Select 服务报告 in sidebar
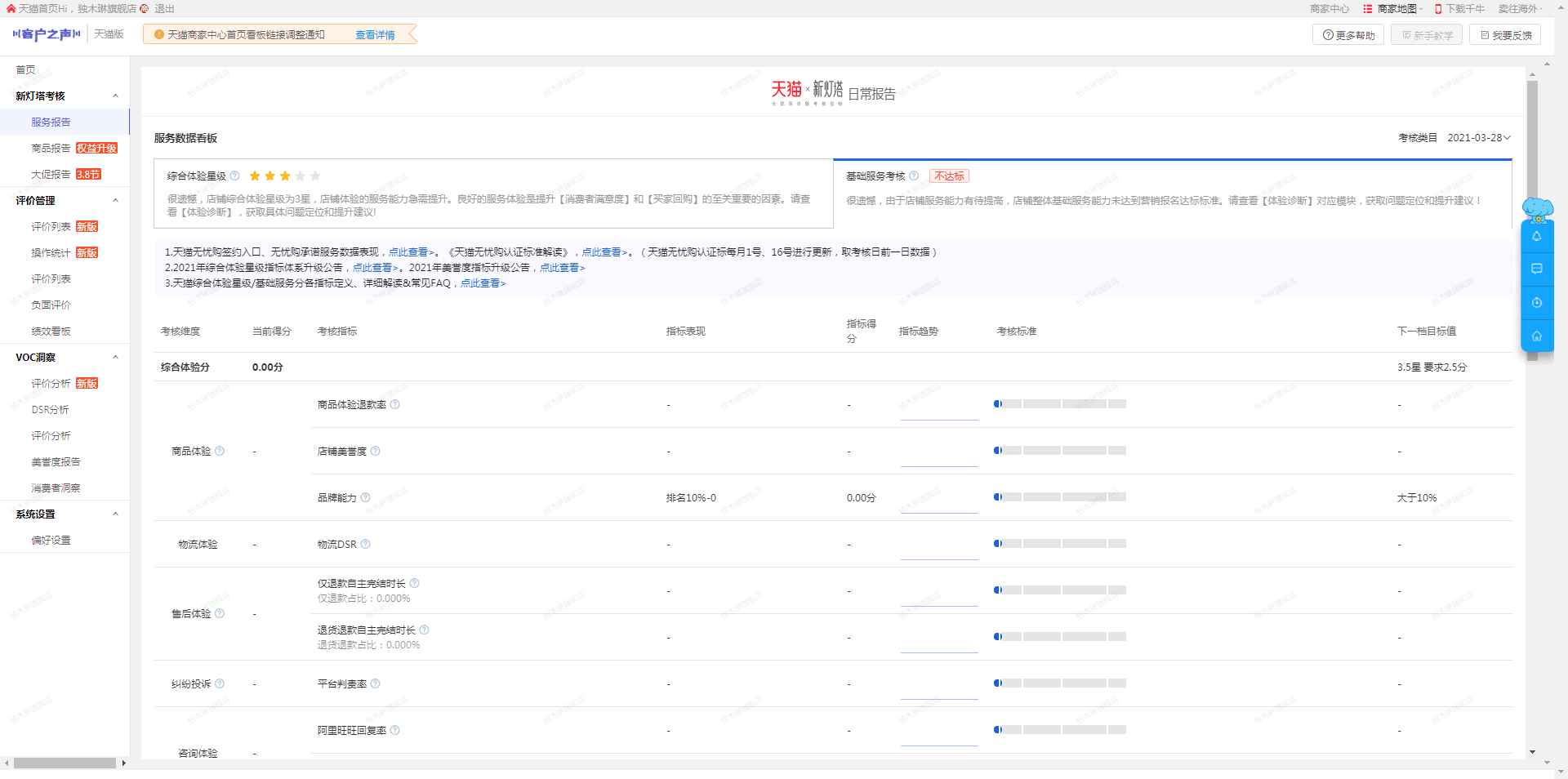1568x779 pixels. (65, 122)
